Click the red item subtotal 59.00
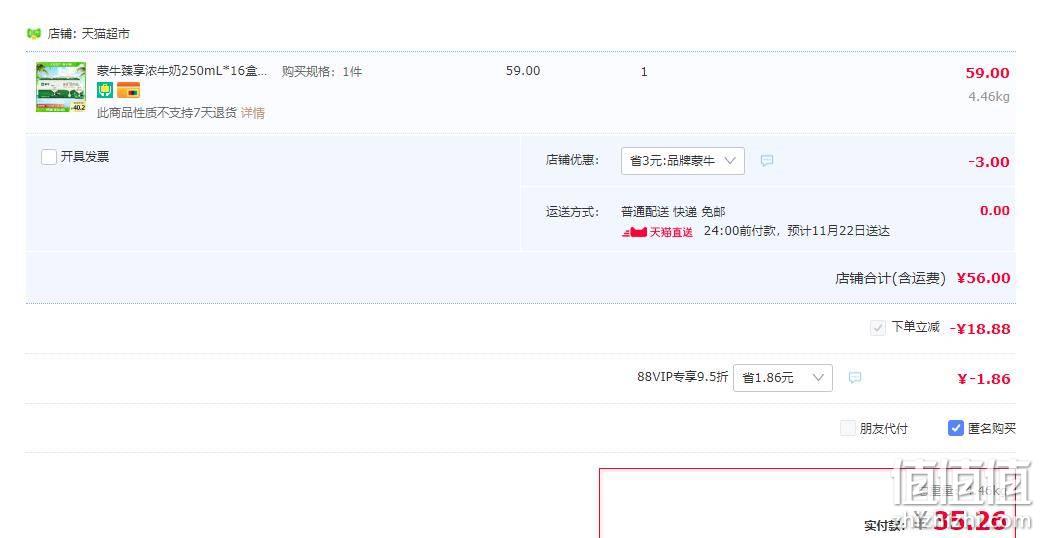The height and width of the screenshot is (538, 1041). (987, 73)
